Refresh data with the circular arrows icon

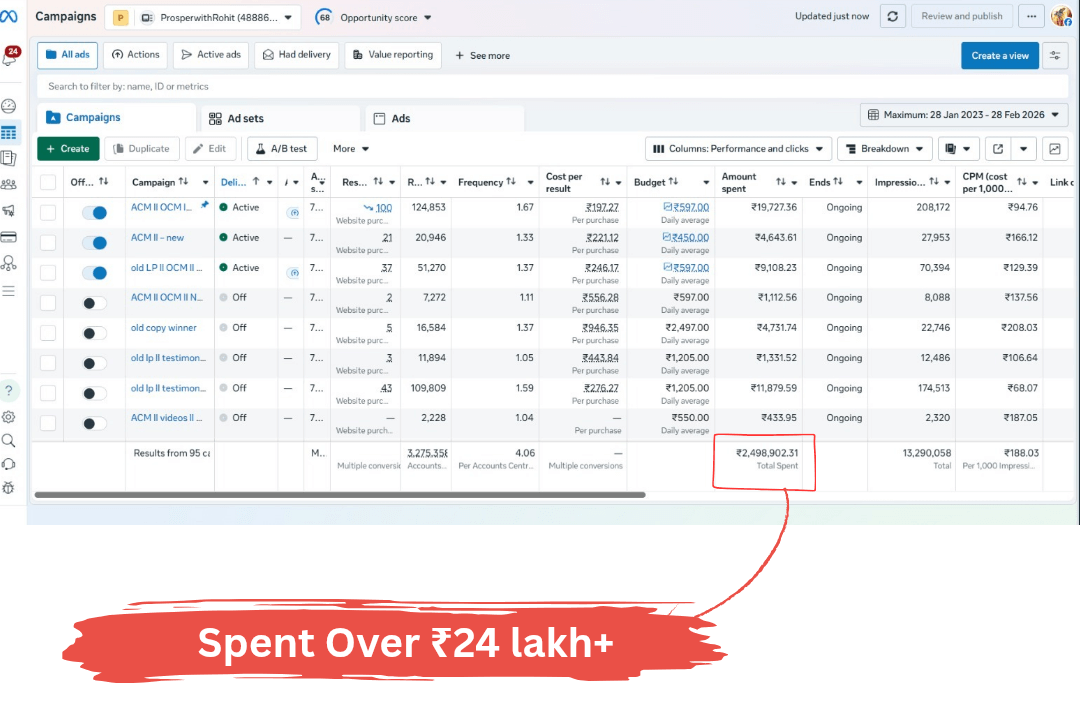coord(893,17)
